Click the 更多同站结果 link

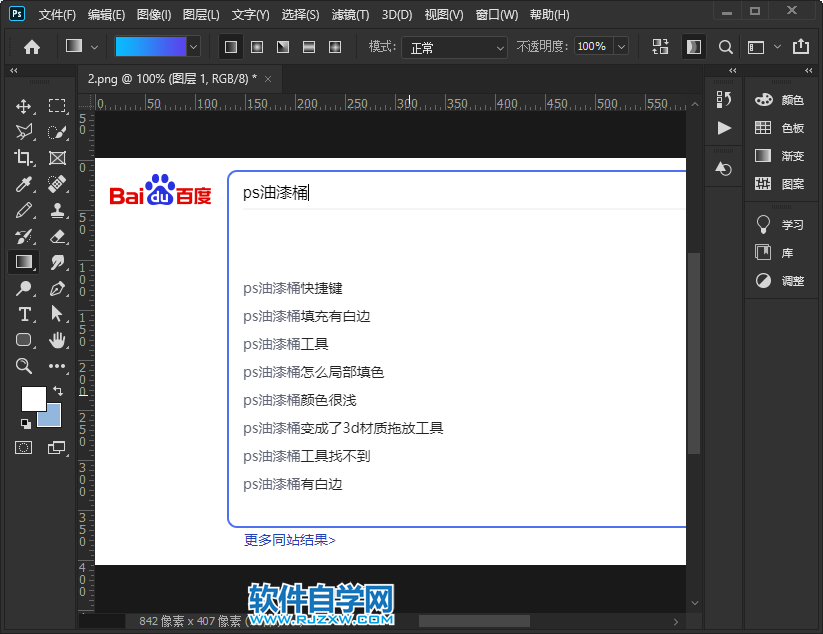(x=289, y=539)
